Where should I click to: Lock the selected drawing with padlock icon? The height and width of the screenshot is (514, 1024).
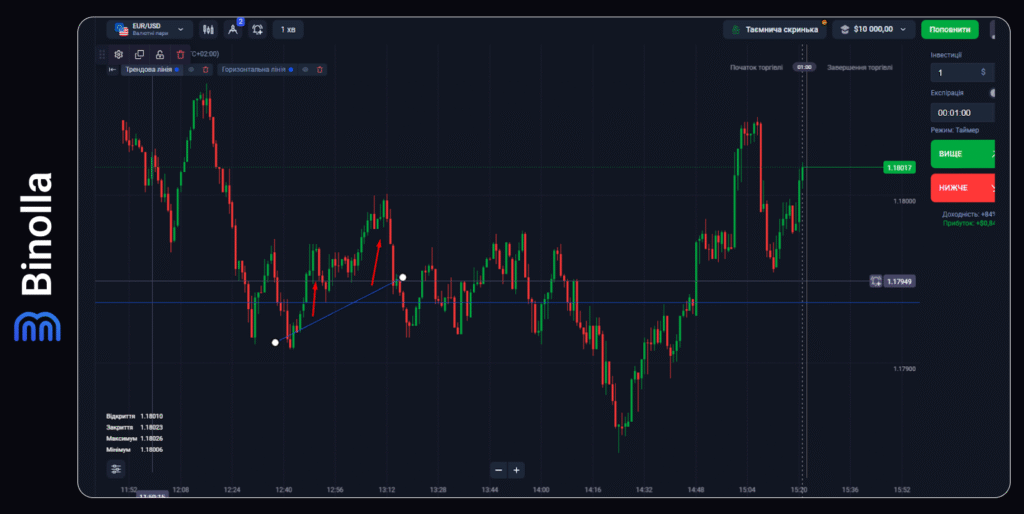click(x=160, y=54)
